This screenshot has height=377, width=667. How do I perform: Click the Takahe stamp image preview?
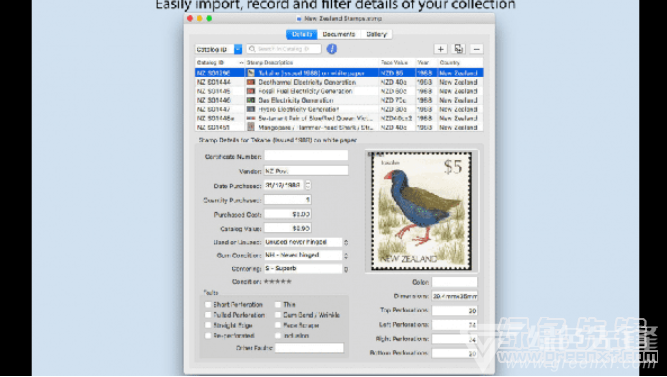pyautogui.click(x=422, y=211)
